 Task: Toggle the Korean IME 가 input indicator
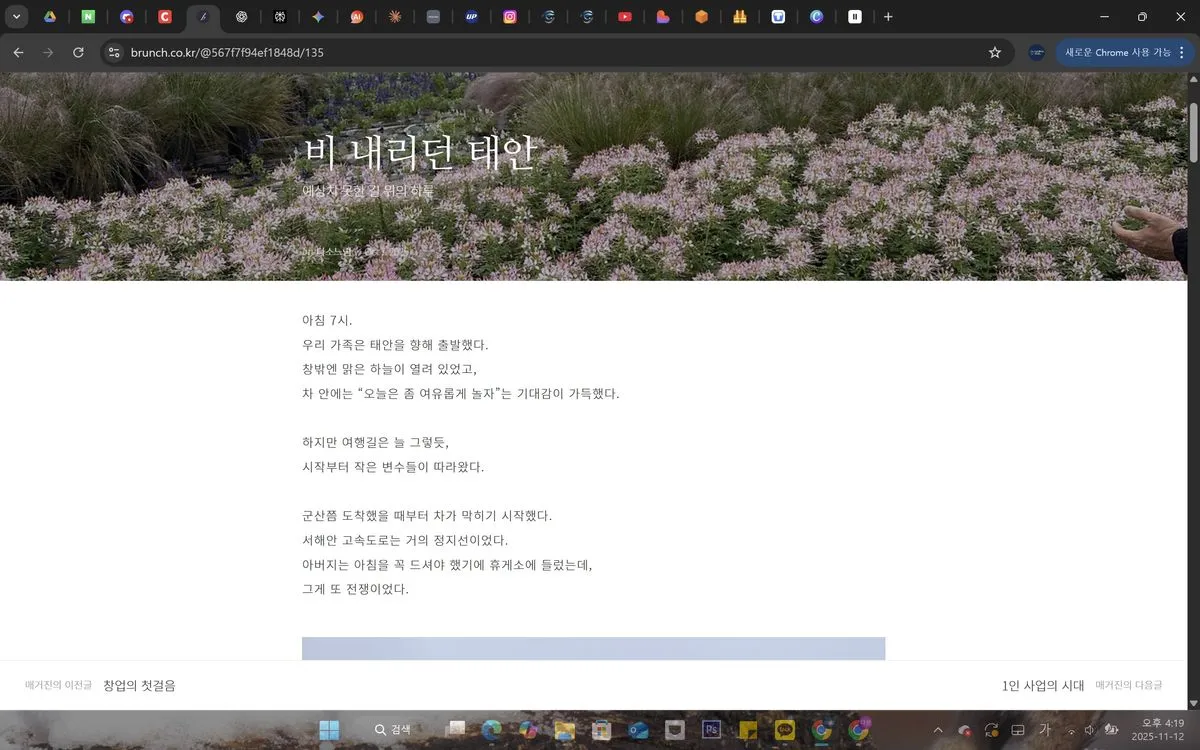1045,730
